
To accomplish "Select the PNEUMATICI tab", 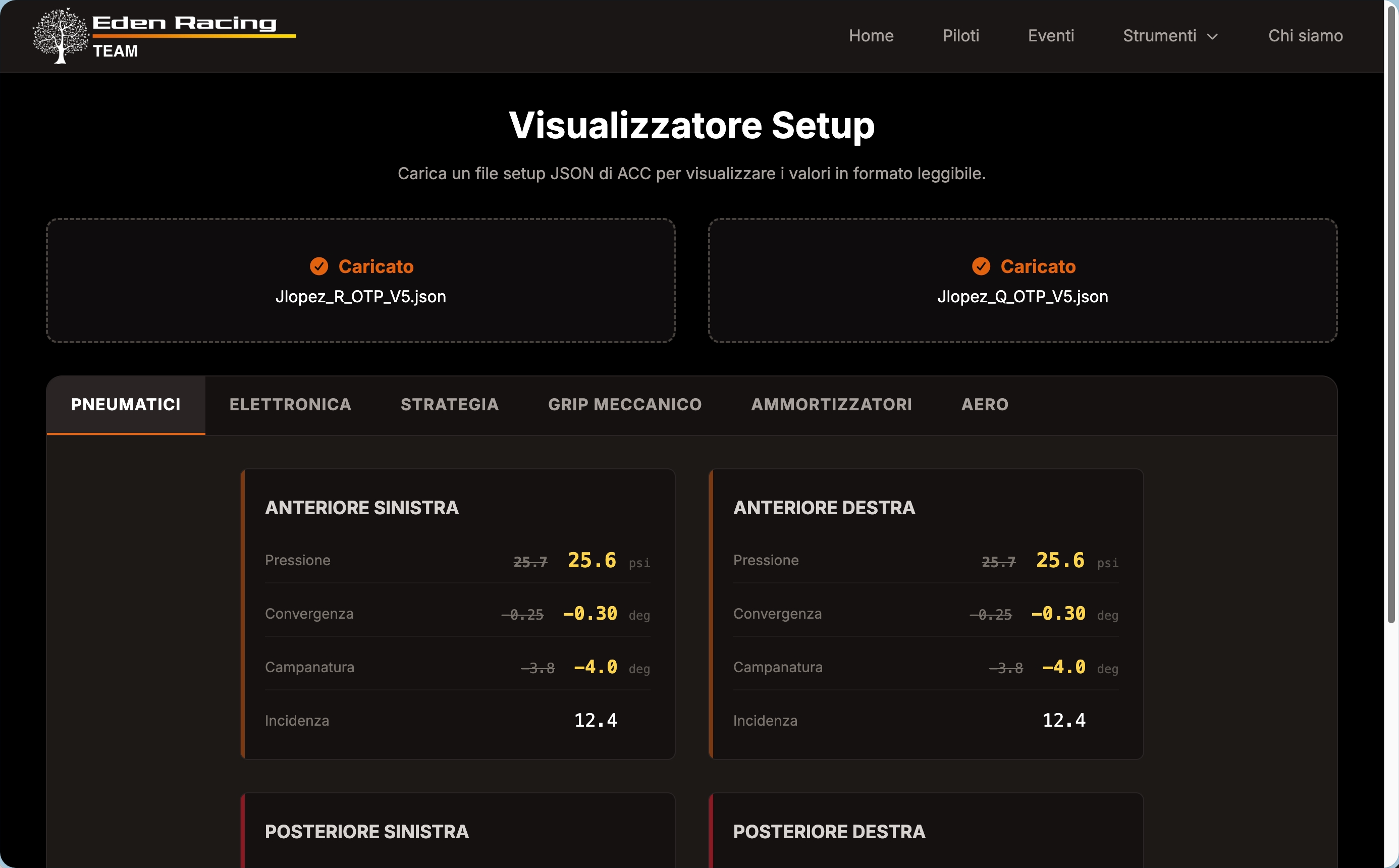I will coord(126,405).
